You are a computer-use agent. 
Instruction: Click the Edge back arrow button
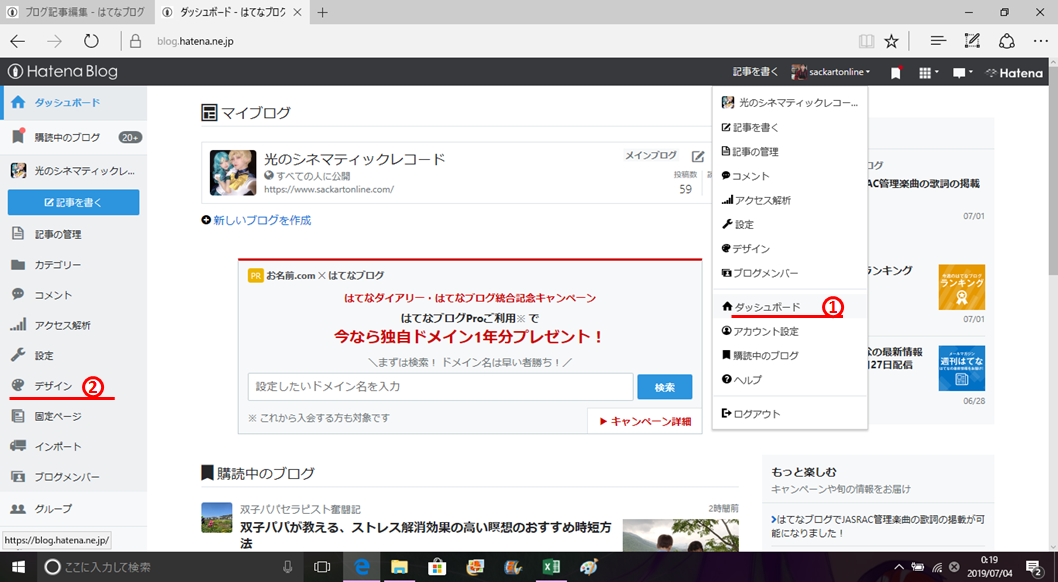pyautogui.click(x=18, y=41)
